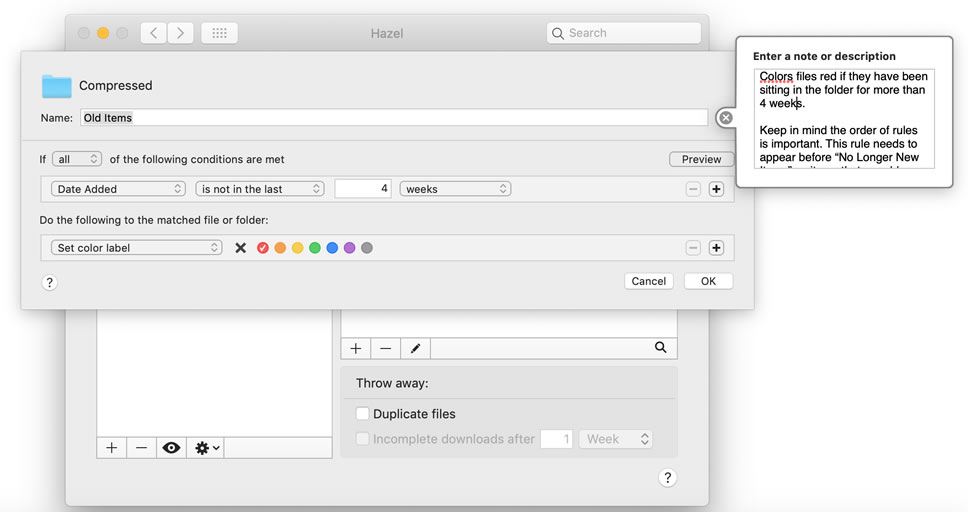Open the 'all' conditions dropdown
The image size is (968, 512).
(77, 159)
